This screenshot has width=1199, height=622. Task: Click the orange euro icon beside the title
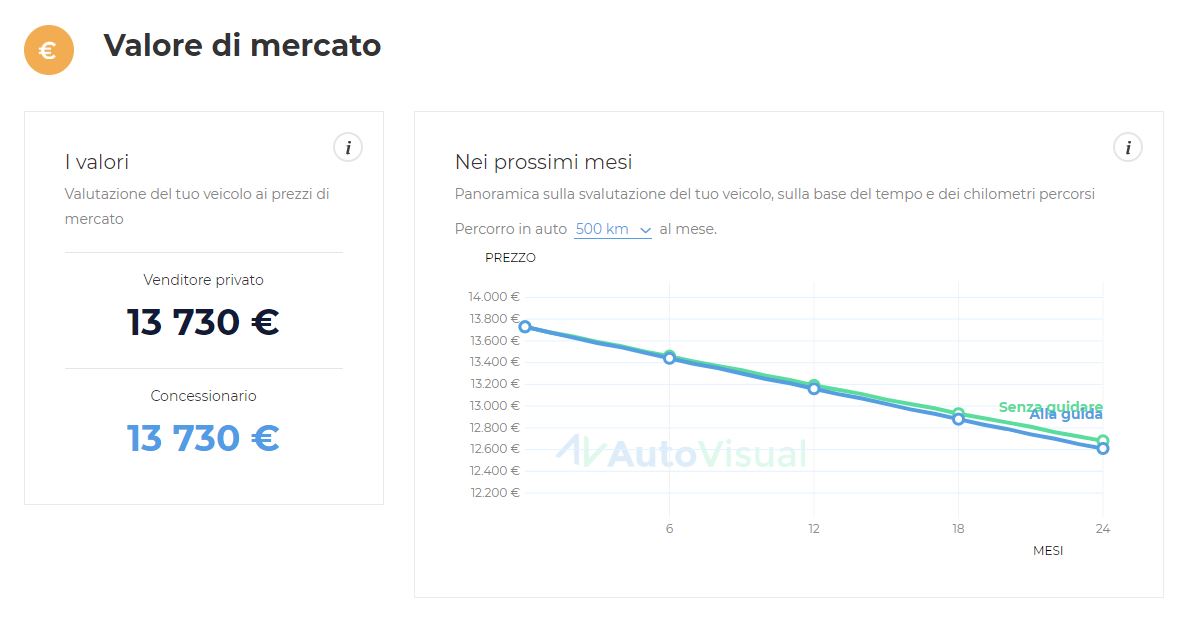click(49, 50)
